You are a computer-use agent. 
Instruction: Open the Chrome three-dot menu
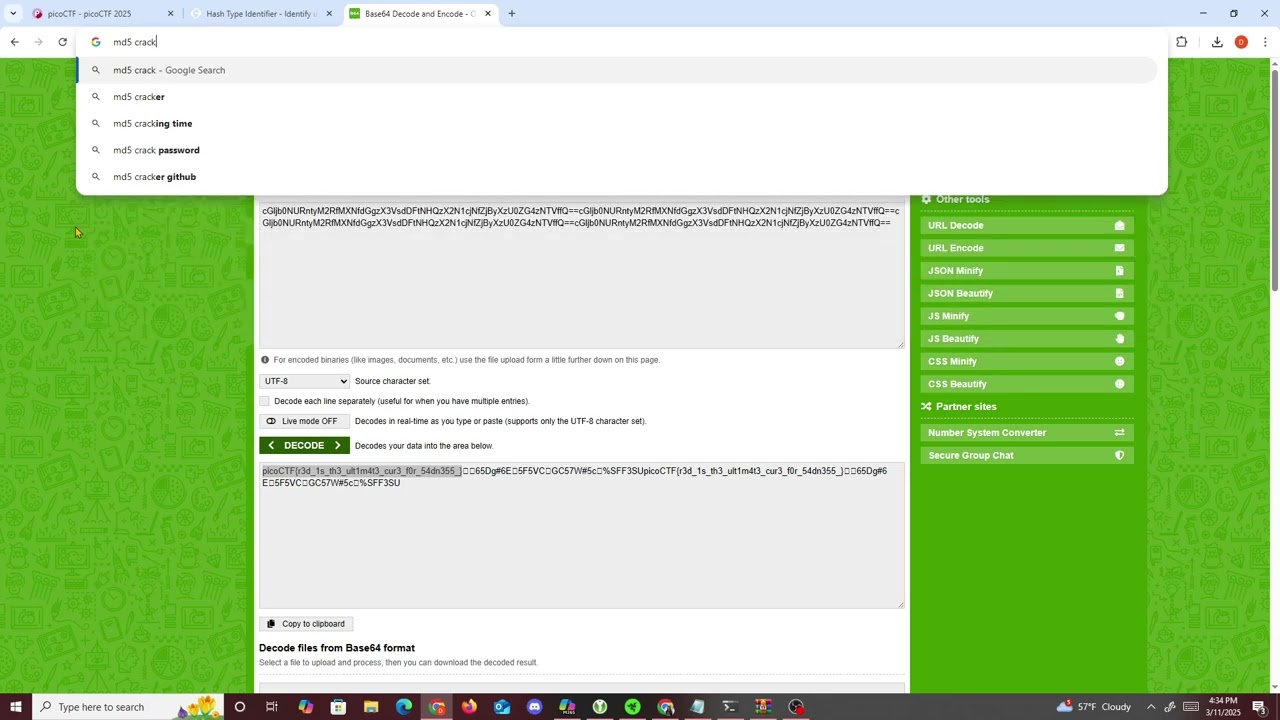point(1265,42)
